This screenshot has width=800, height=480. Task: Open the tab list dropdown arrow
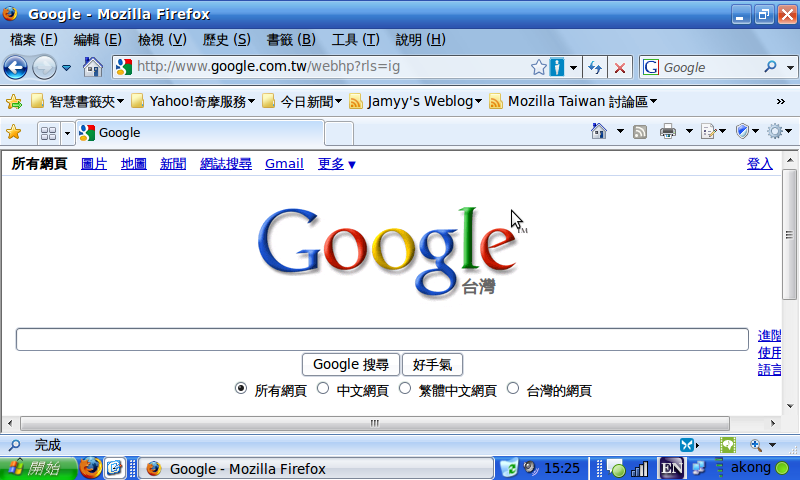point(67,133)
